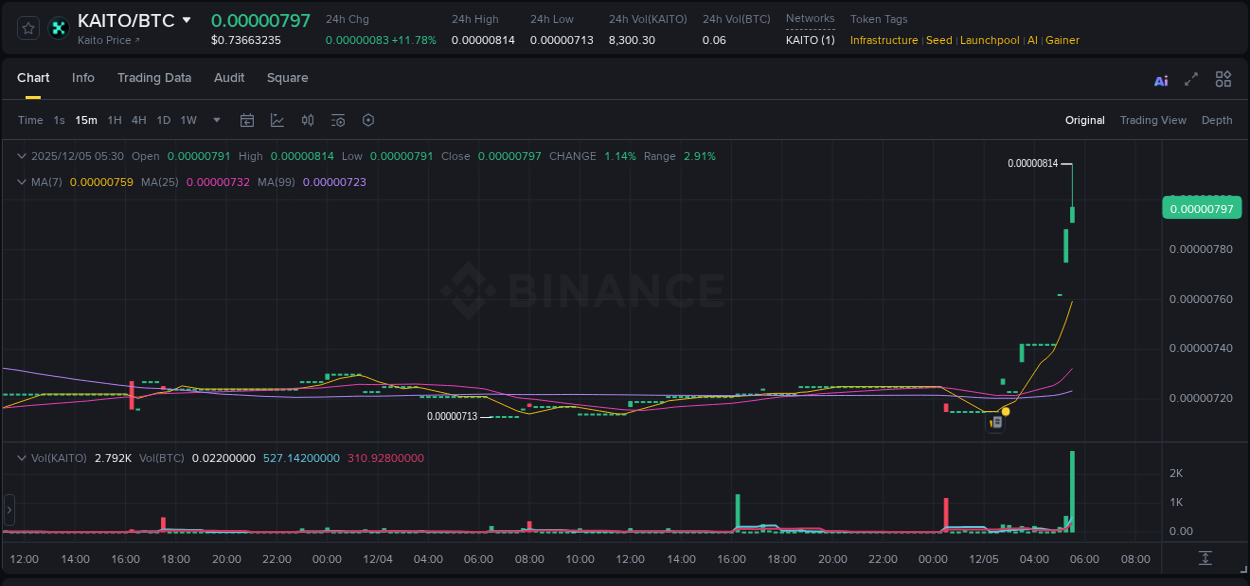
Task: Open the Audit tab
Action: 229,77
